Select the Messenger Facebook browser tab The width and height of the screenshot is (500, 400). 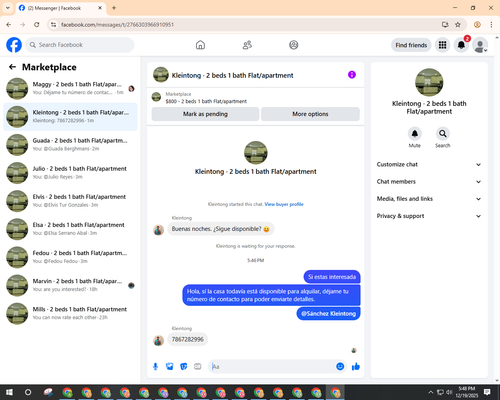tap(61, 8)
